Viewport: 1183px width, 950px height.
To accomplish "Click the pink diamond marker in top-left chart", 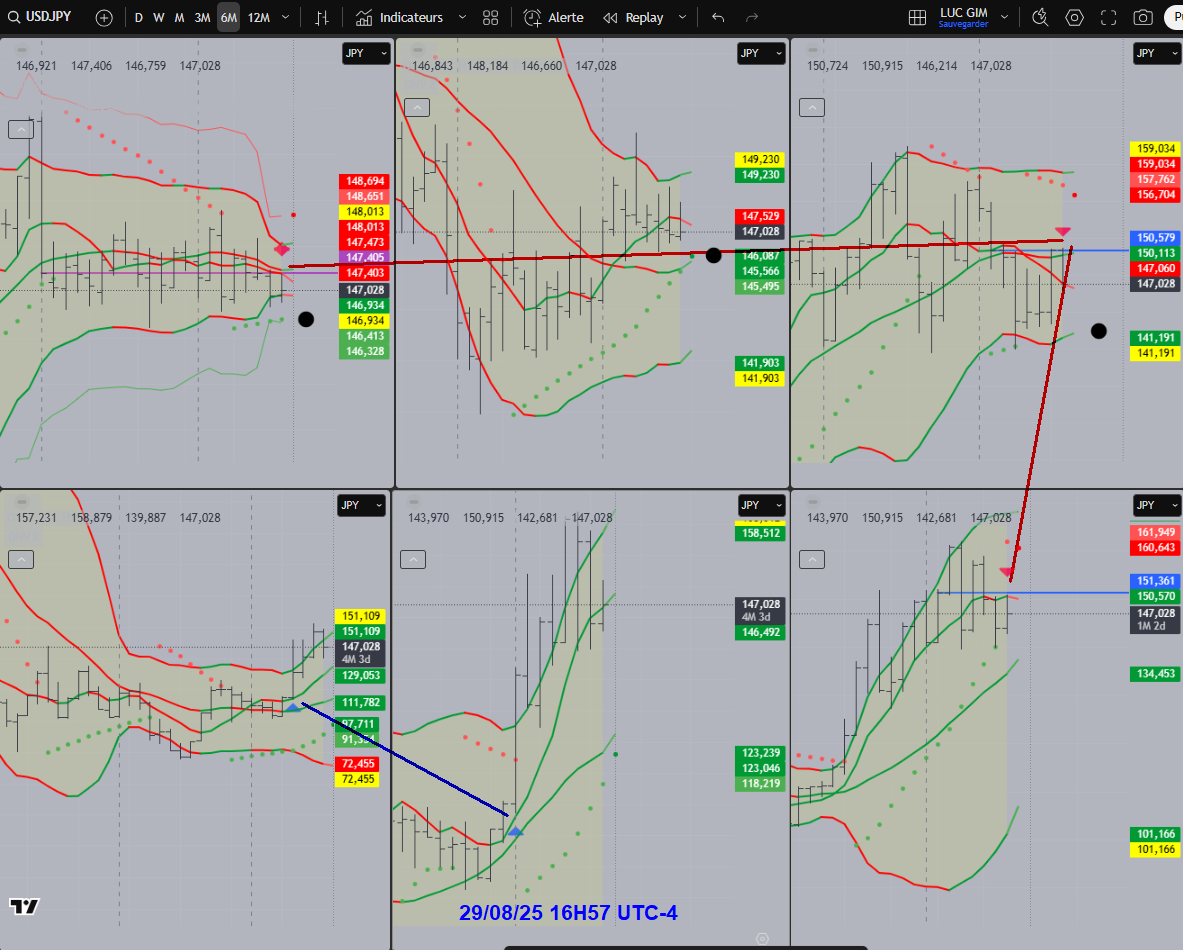I will click(281, 249).
